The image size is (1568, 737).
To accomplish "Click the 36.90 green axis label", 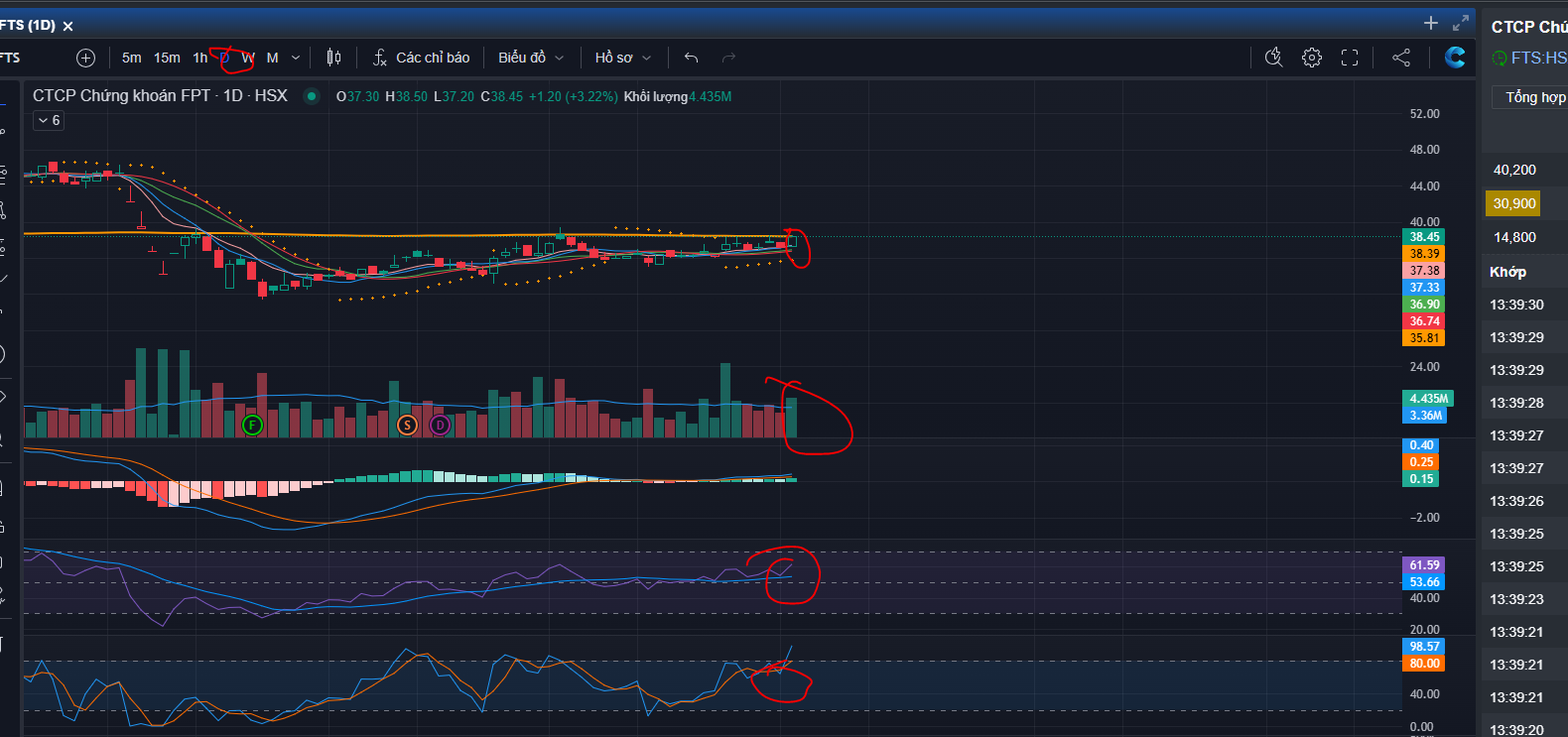I will [x=1424, y=304].
